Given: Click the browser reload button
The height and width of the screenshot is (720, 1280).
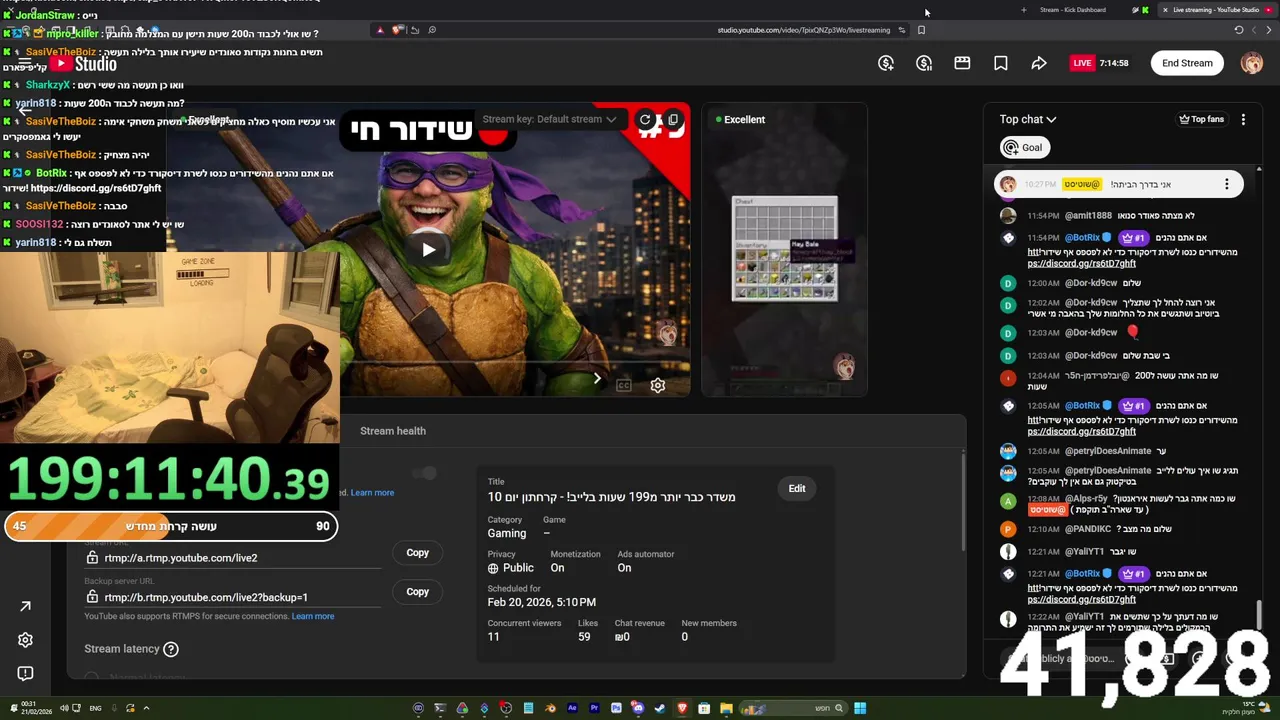Looking at the screenshot, I should (x=1238, y=30).
